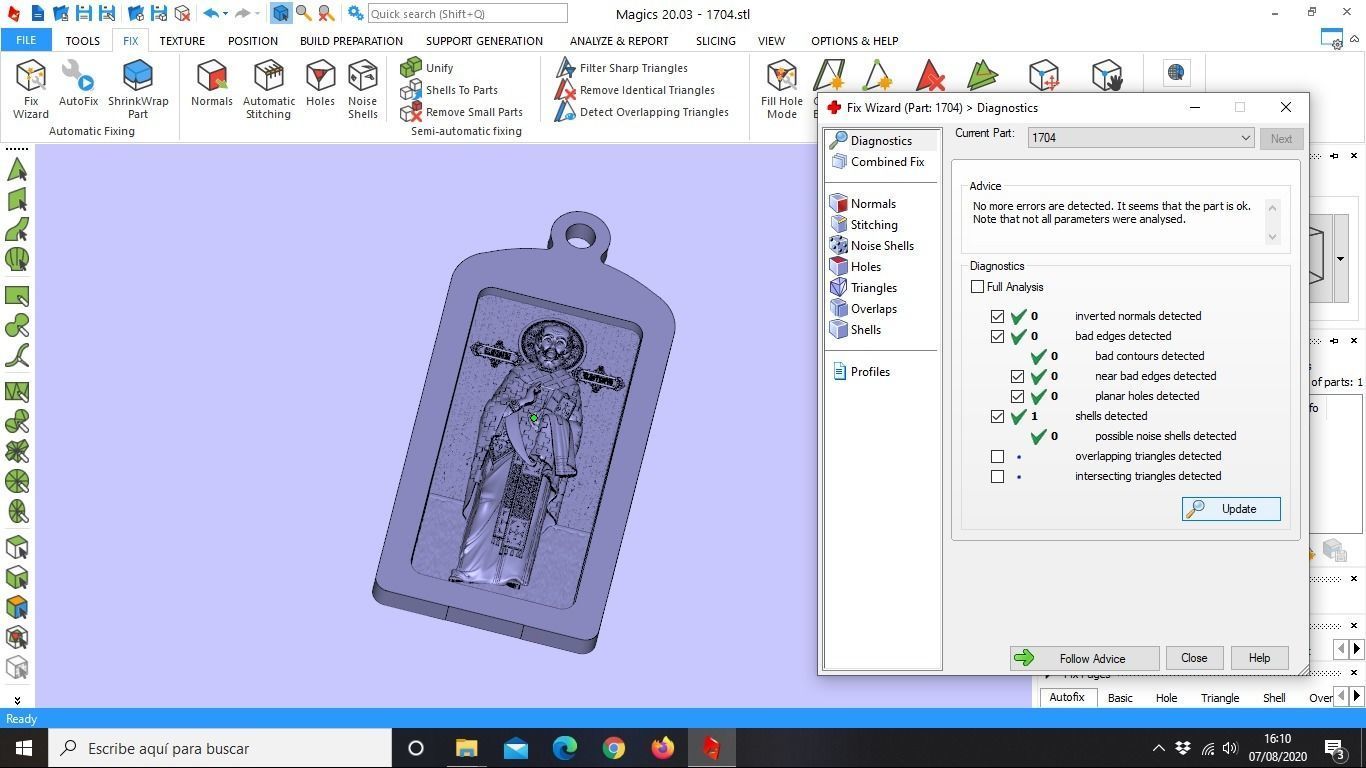
Task: Open BUILD PREPARATION tab
Action: pyautogui.click(x=351, y=41)
